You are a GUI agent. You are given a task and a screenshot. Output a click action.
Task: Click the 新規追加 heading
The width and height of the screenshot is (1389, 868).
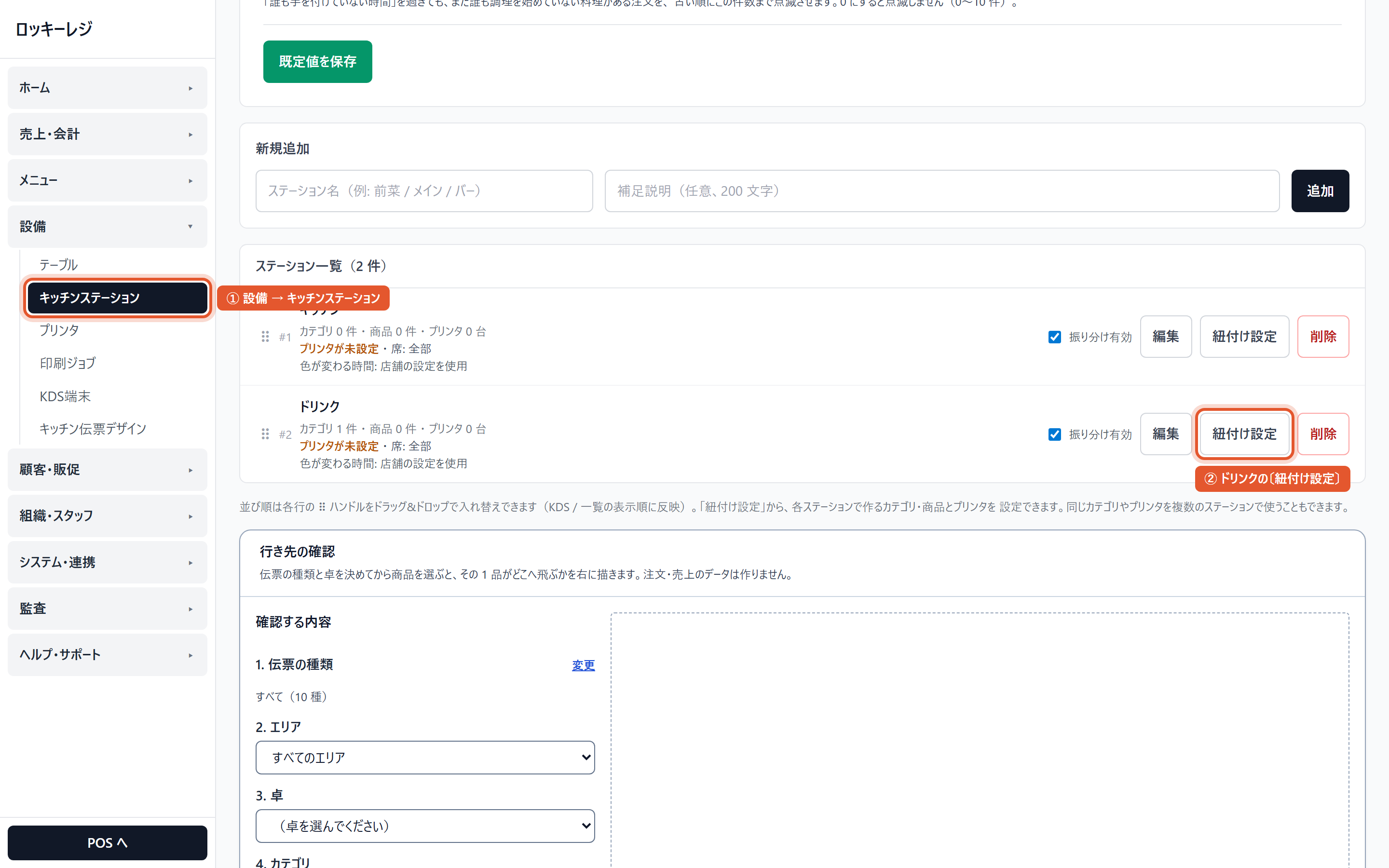click(283, 149)
